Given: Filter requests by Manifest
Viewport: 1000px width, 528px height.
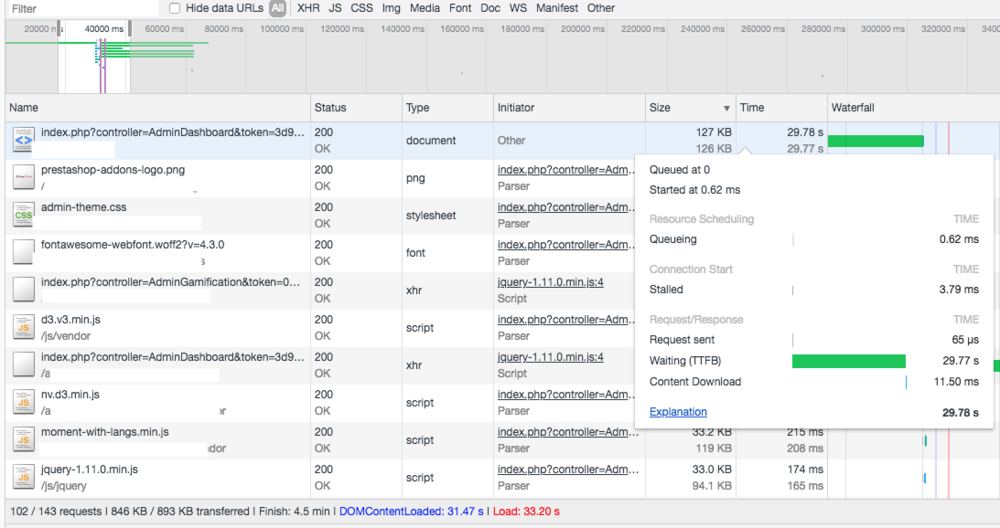Looking at the screenshot, I should [557, 8].
